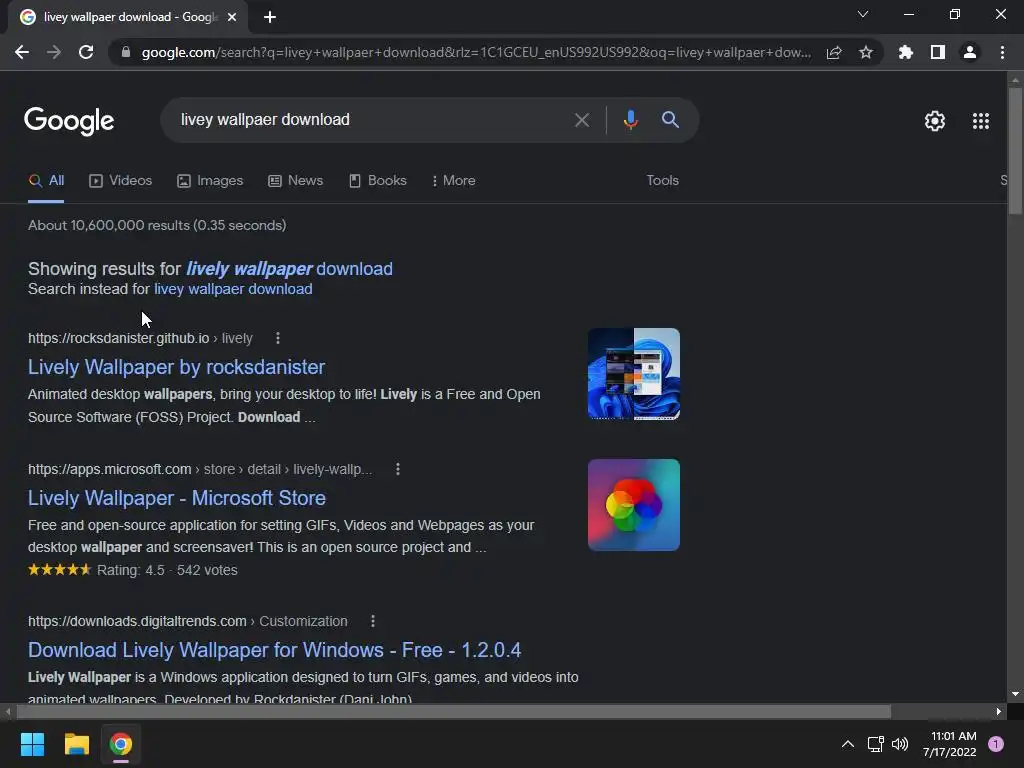The height and width of the screenshot is (768, 1024).
Task: Start voice search with the microphone icon
Action: click(x=630, y=120)
